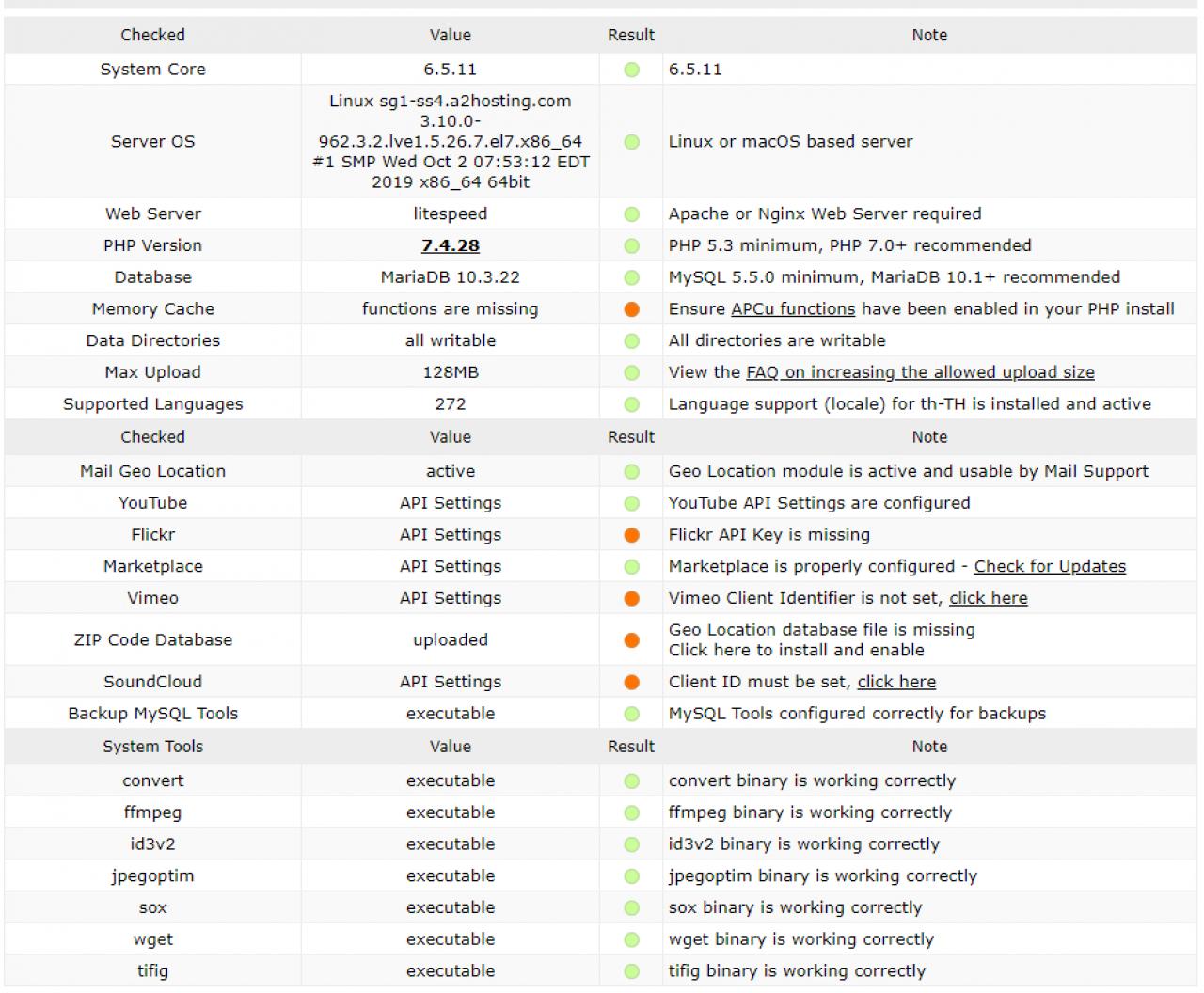Click the YouTube API Settings value
1204x993 pixels.
tap(450, 503)
